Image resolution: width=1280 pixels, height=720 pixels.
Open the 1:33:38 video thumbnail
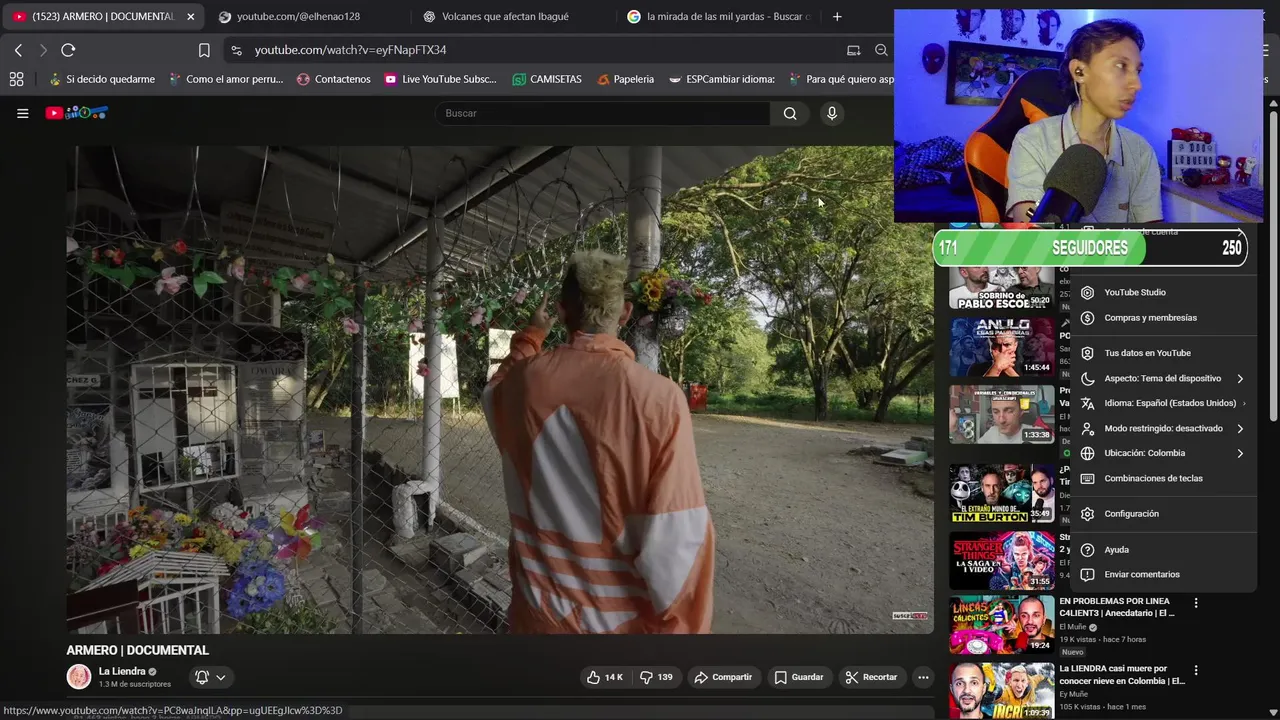pos(1001,414)
